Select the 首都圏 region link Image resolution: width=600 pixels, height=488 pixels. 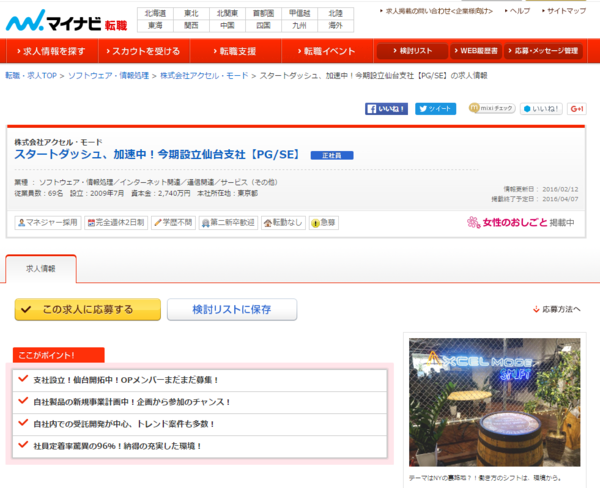263,13
